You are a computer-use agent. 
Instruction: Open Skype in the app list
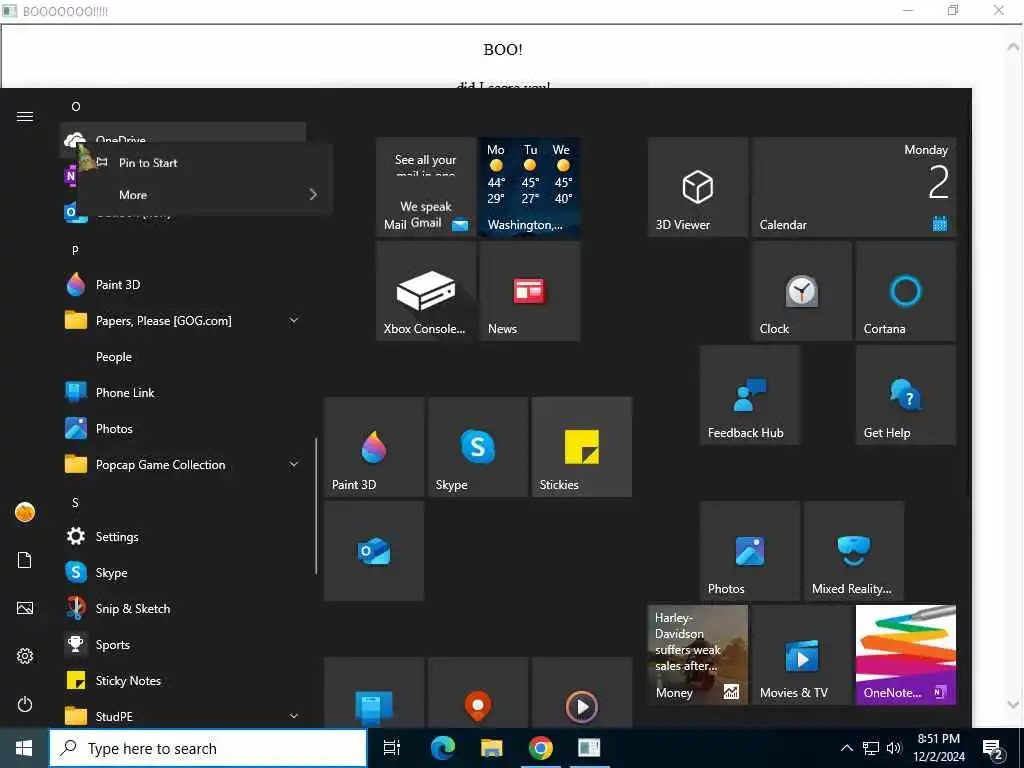tap(183, 573)
